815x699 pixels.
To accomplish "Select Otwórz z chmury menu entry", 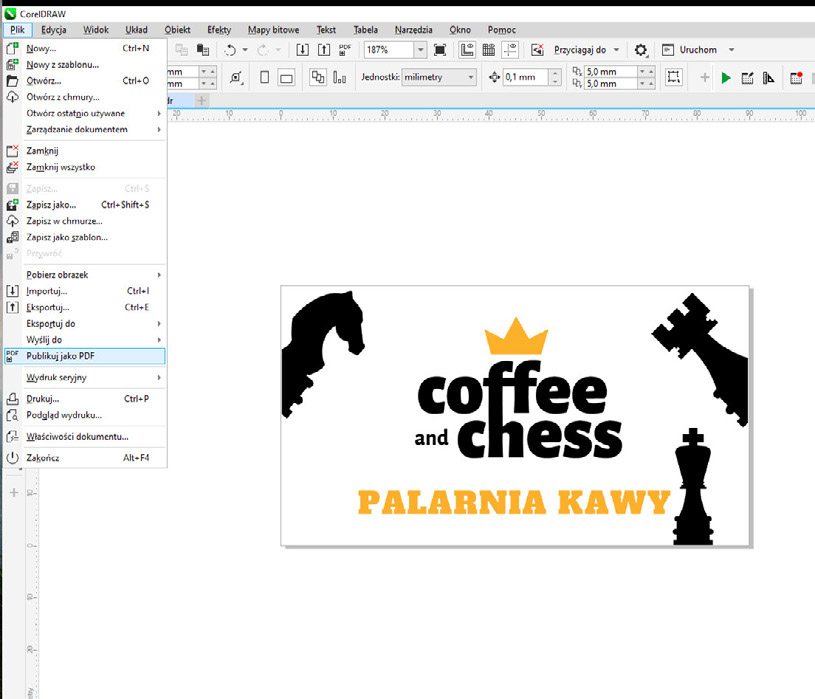I will click(85, 97).
